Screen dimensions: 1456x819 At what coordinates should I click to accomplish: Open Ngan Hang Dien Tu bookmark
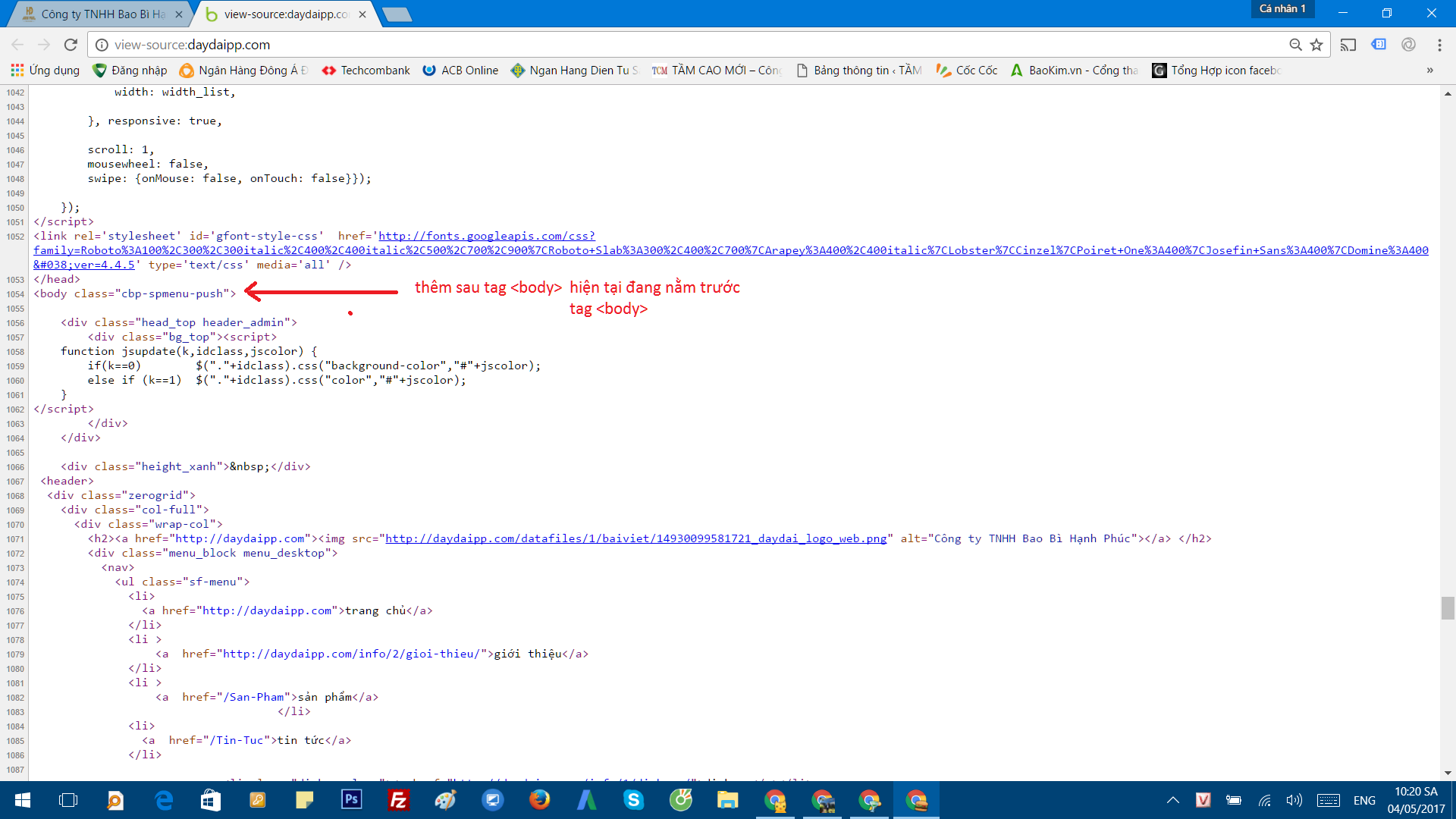(x=575, y=71)
